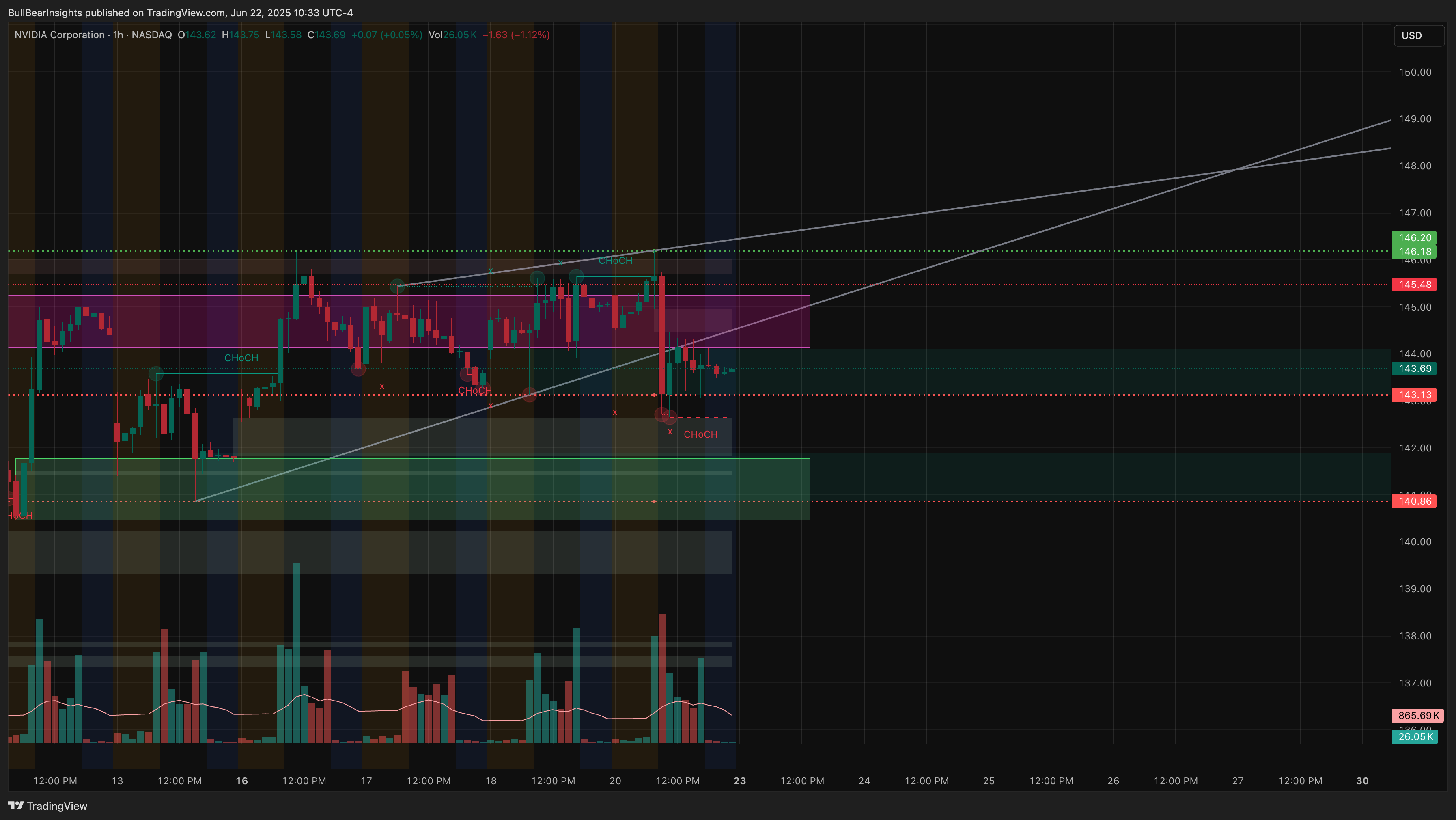Viewport: 1456px width, 820px height.
Task: Click the high value H143.75
Action: point(240,35)
